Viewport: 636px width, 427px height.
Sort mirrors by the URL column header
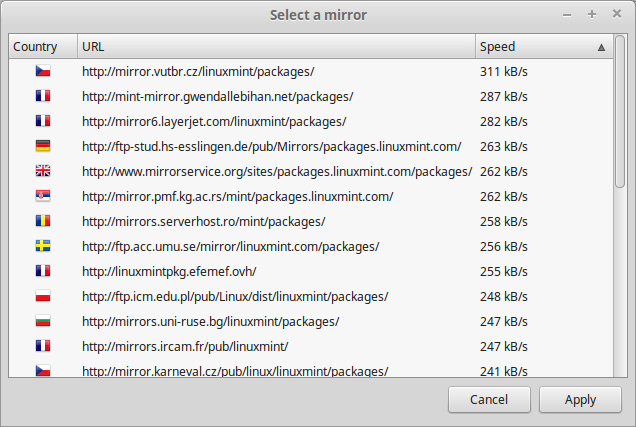[270, 47]
